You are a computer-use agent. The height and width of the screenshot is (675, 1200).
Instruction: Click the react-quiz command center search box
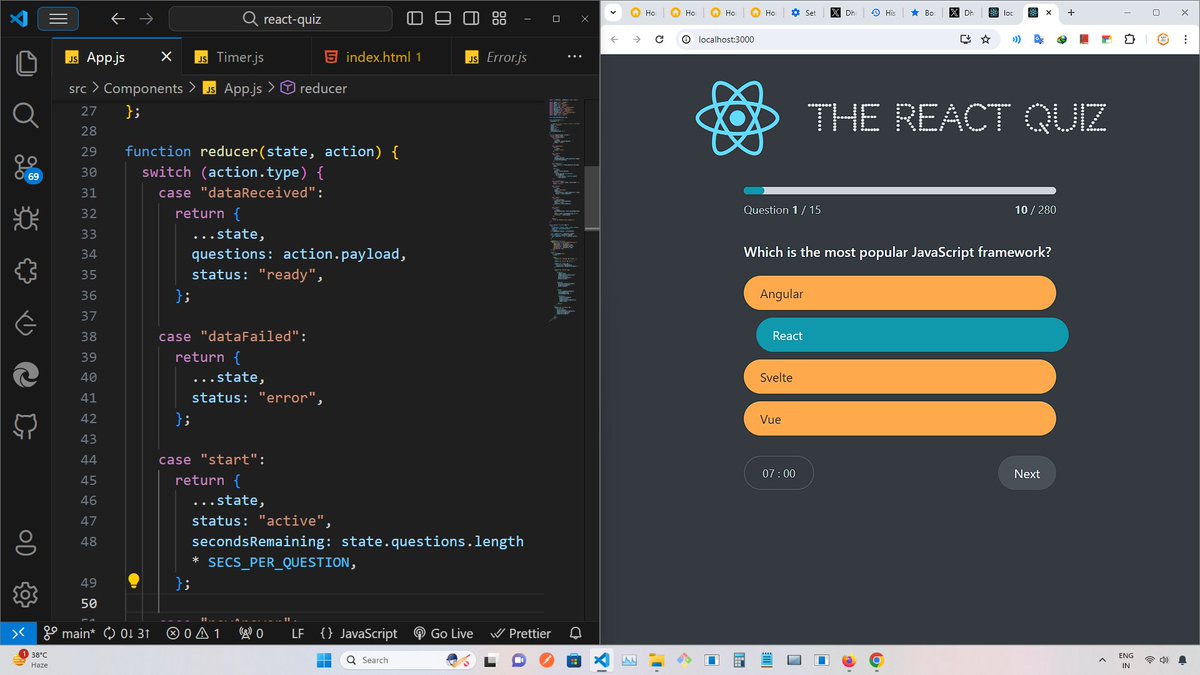[280, 19]
